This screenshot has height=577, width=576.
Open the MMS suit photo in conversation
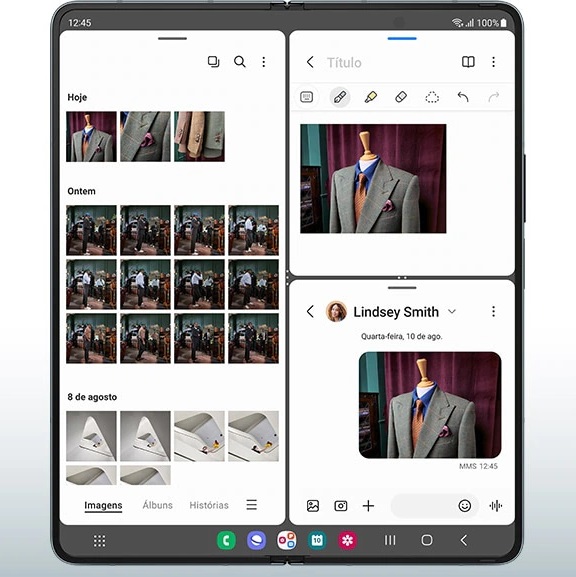tap(430, 405)
